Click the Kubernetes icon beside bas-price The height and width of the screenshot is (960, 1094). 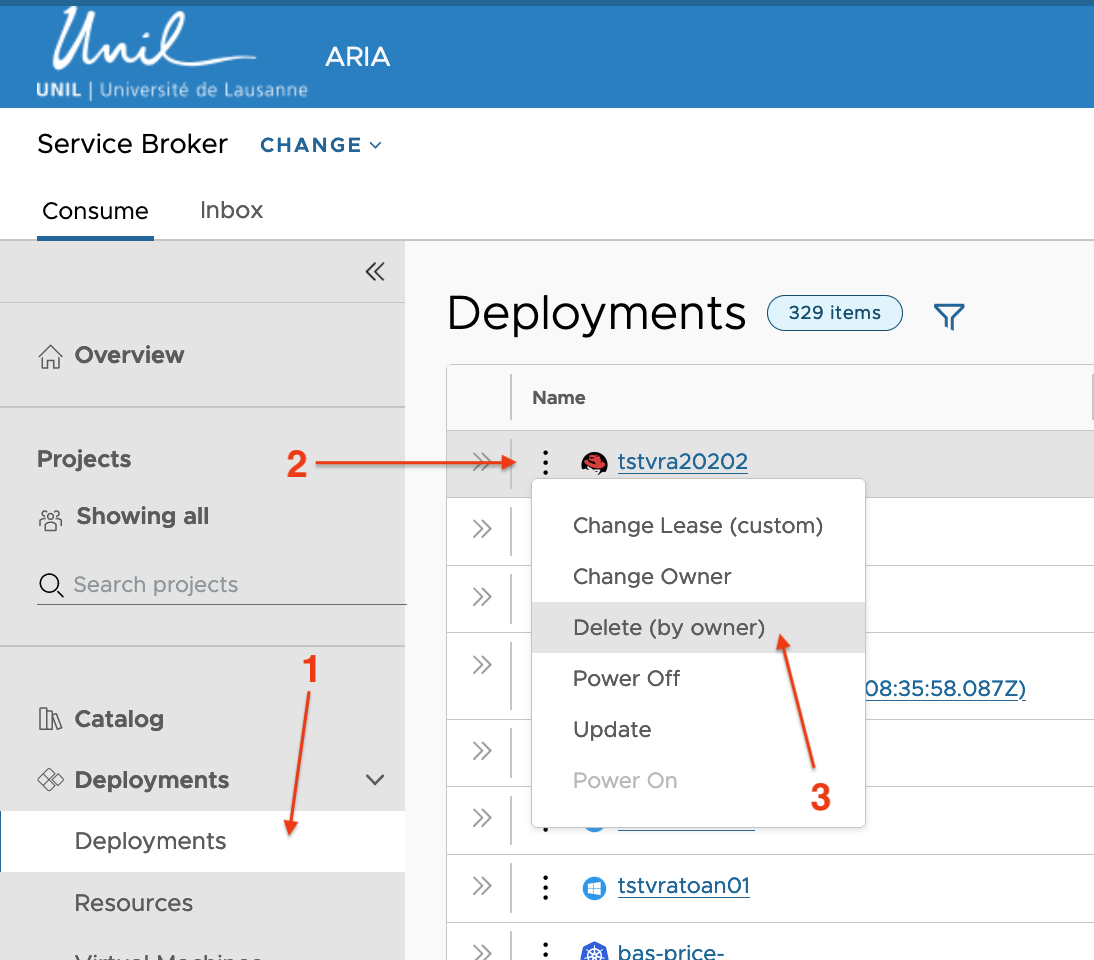pyautogui.click(x=594, y=951)
